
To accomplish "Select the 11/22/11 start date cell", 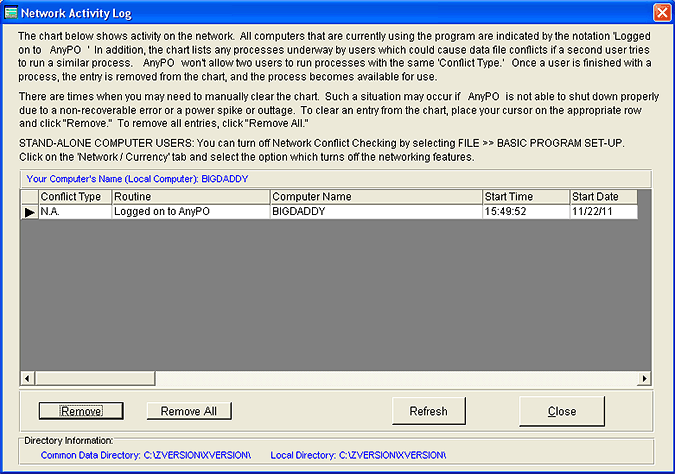I will coord(604,212).
